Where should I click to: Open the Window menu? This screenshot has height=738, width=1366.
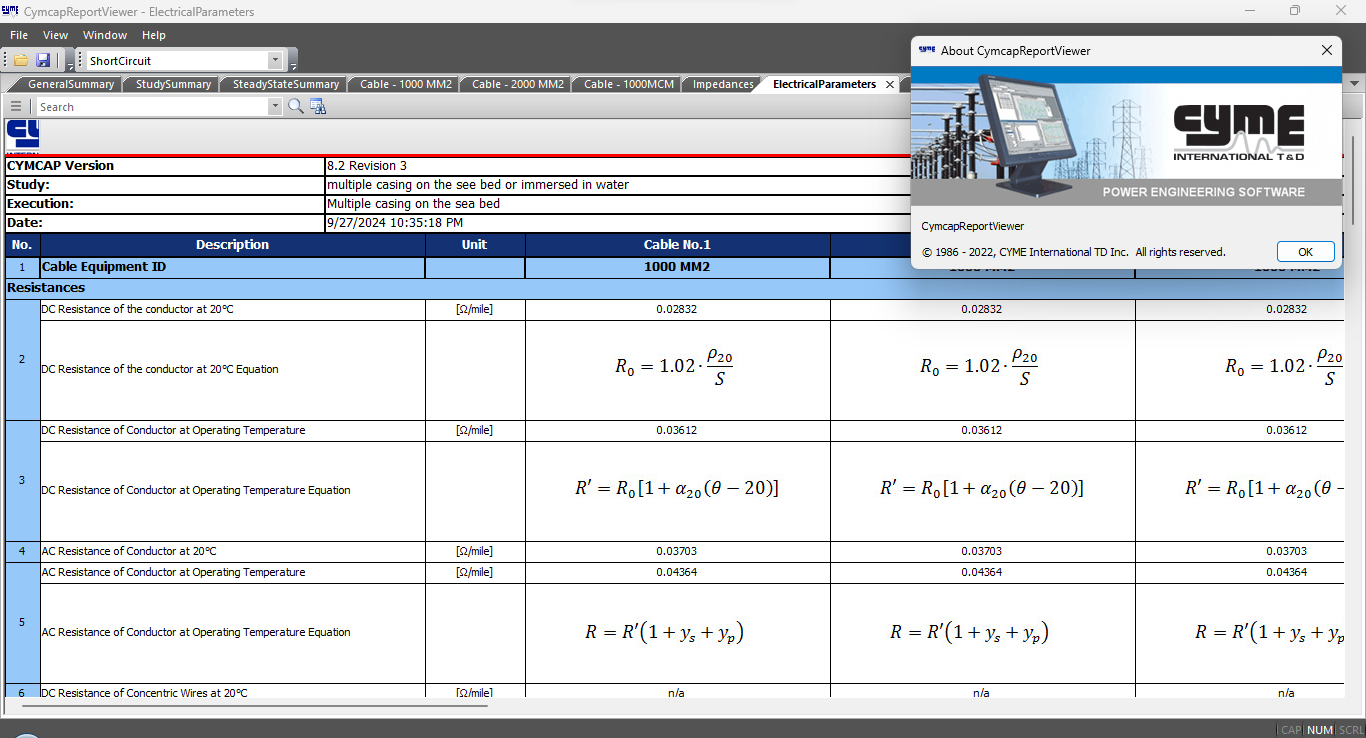(x=105, y=35)
